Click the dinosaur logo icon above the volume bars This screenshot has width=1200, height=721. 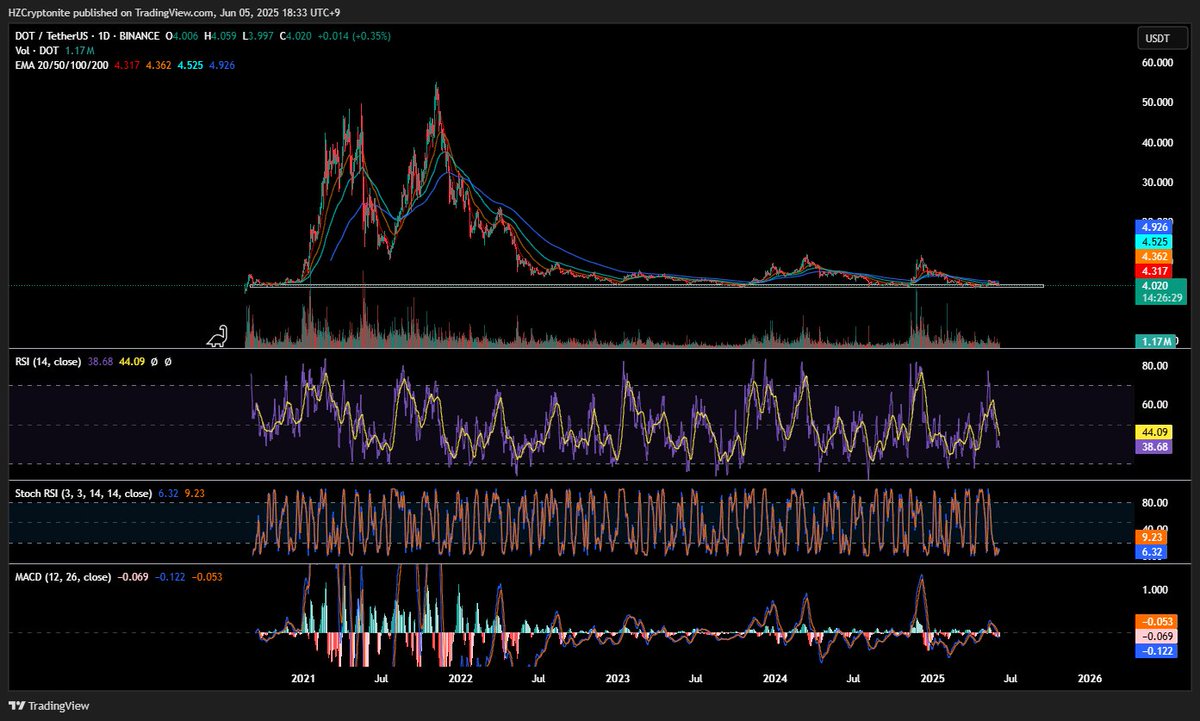pos(218,338)
